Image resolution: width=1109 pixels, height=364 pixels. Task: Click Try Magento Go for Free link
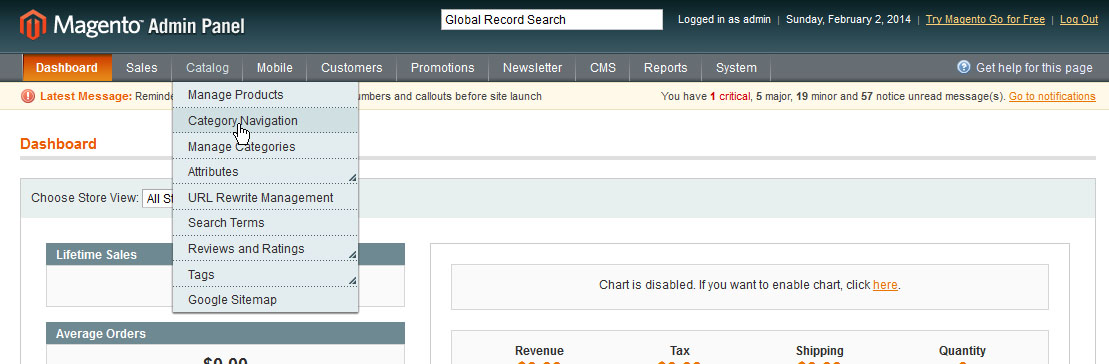[x=985, y=20]
